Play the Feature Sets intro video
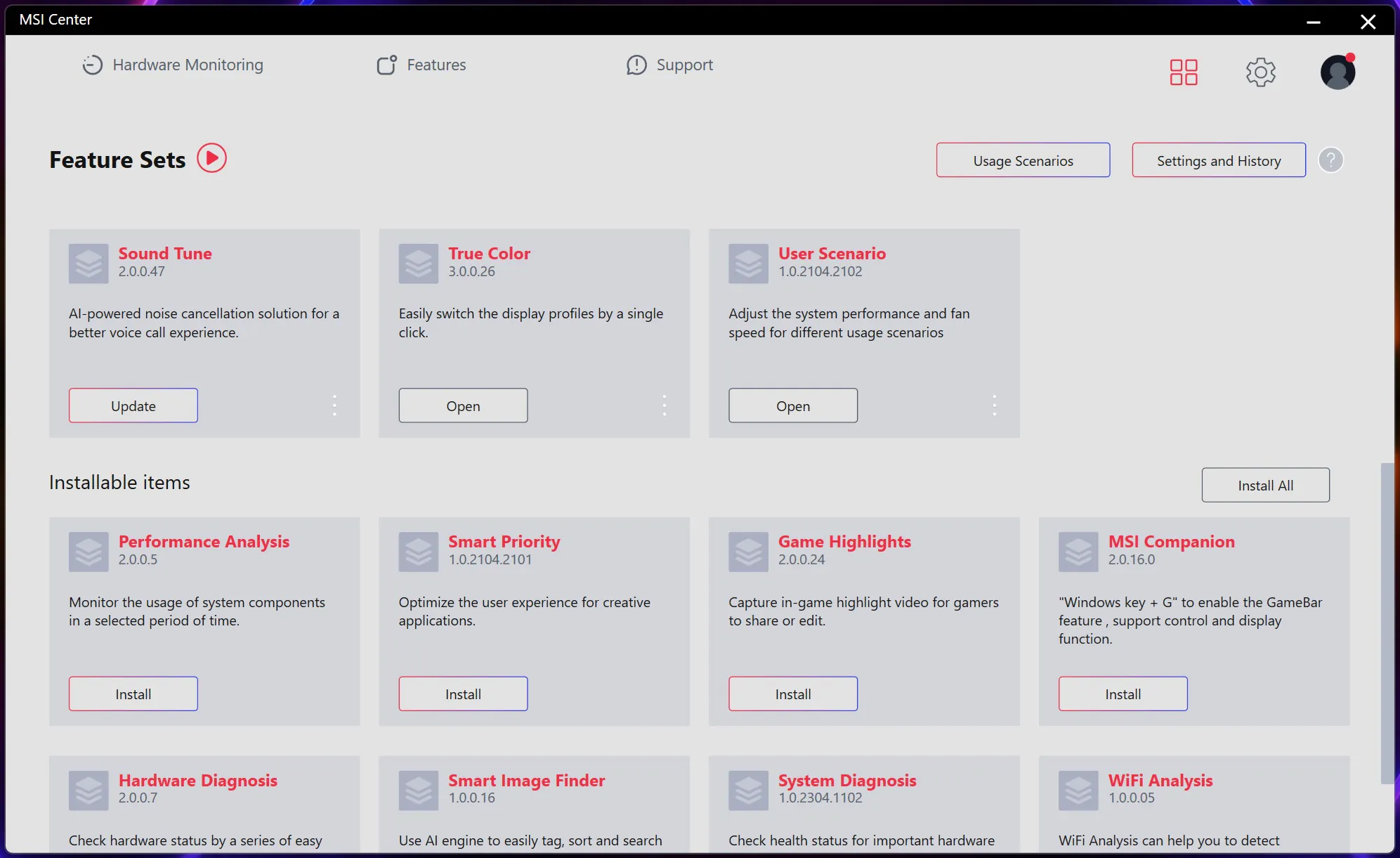This screenshot has width=1400, height=858. tap(211, 158)
